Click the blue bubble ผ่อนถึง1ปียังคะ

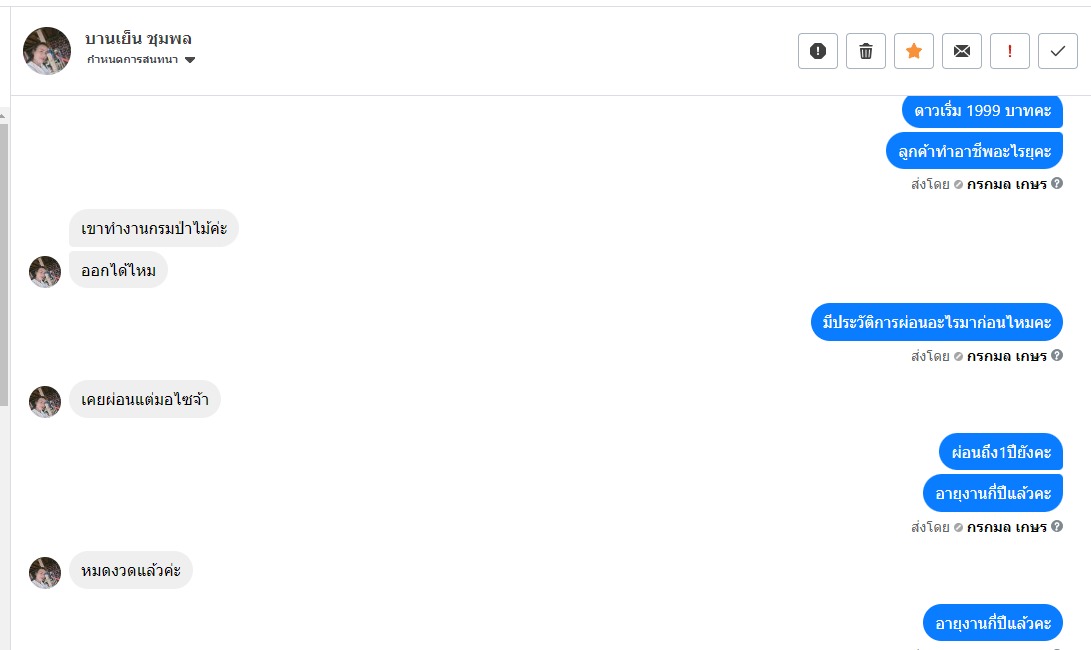click(1000, 452)
